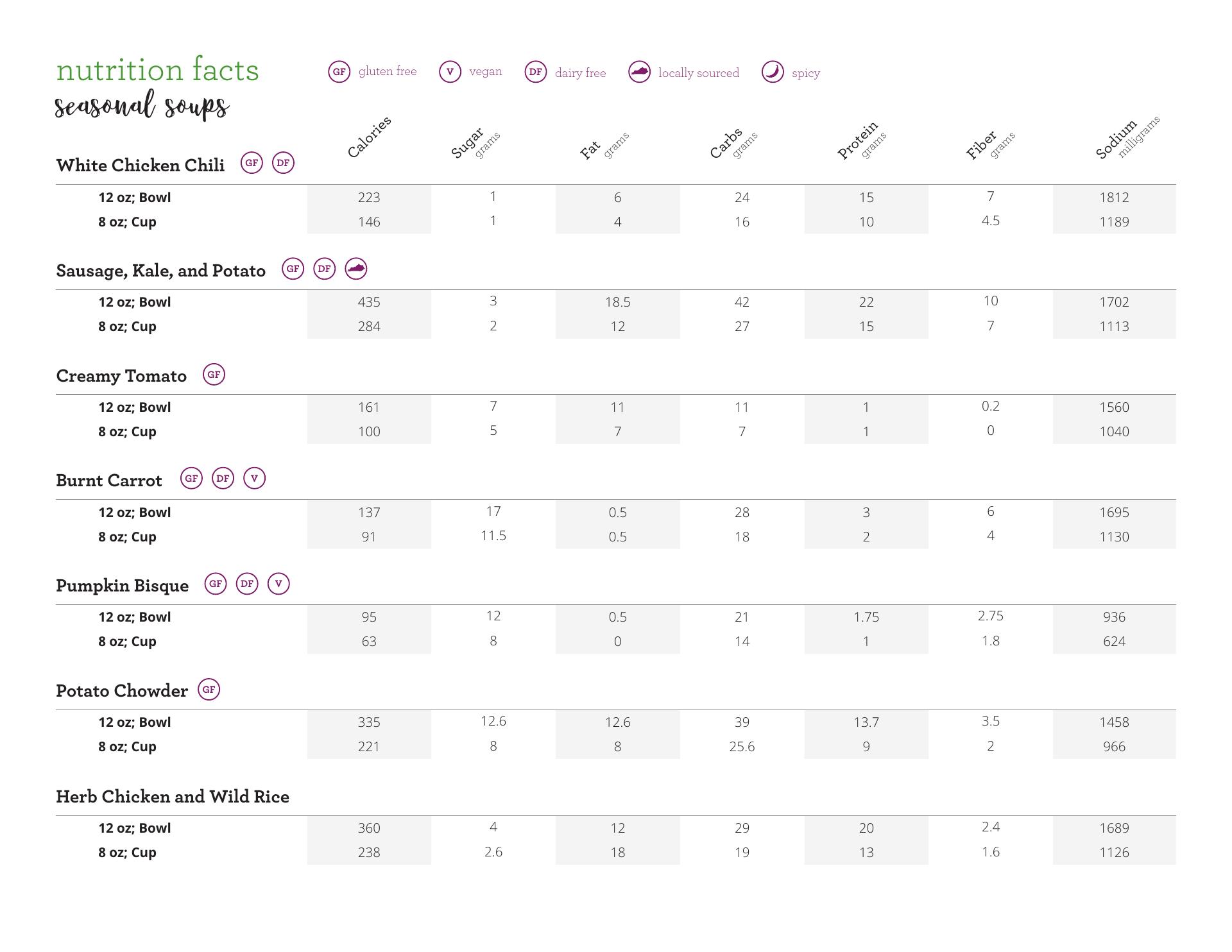Click the GF badge next to Creamy Tomato

[214, 375]
